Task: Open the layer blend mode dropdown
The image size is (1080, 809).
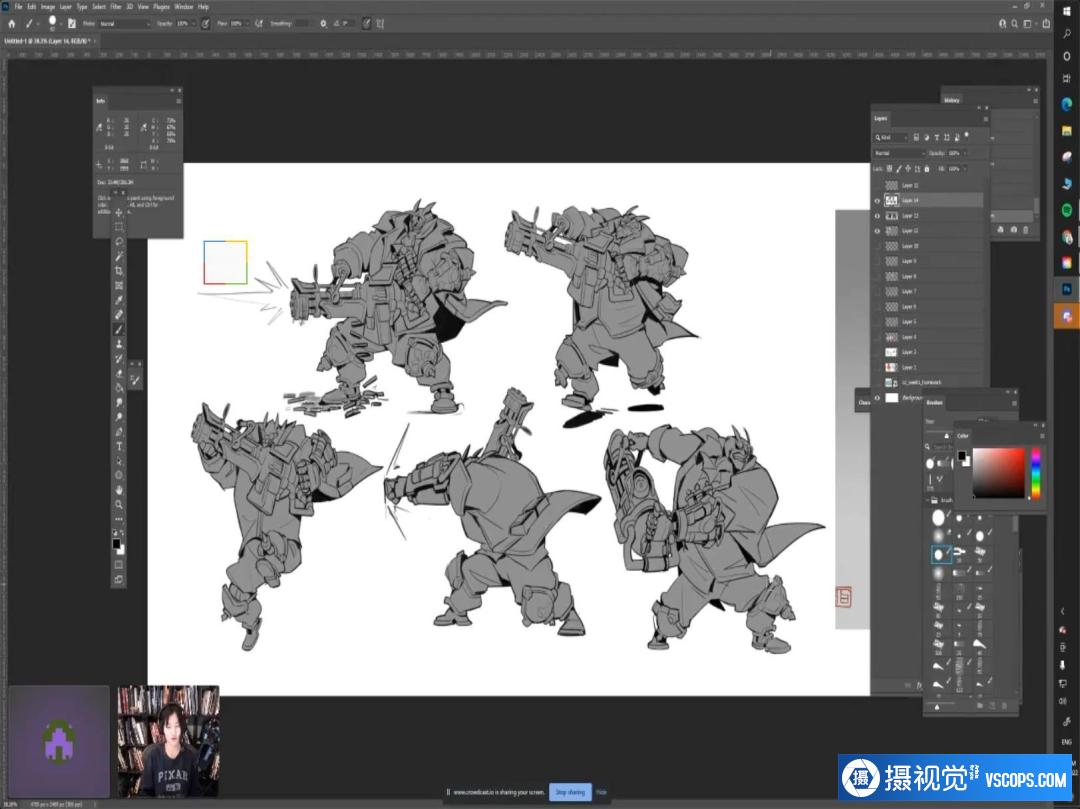Action: 900,153
